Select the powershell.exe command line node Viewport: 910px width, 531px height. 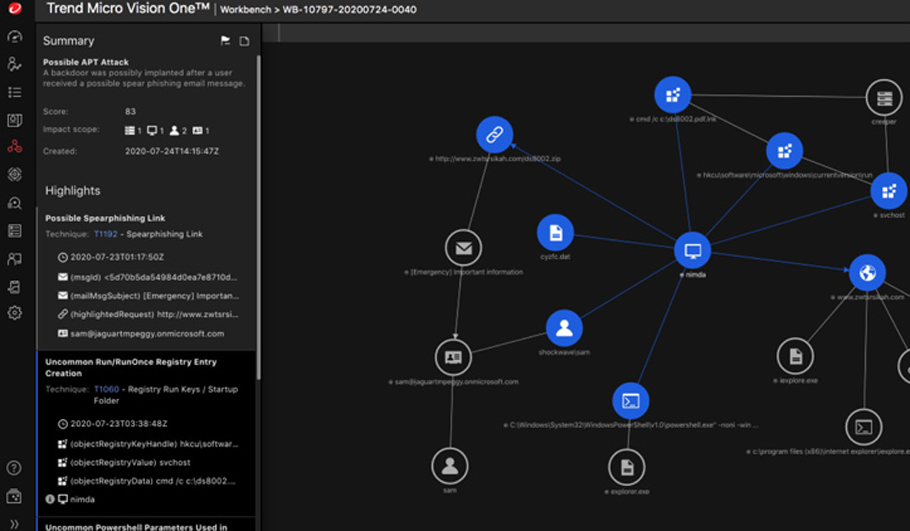coord(630,401)
